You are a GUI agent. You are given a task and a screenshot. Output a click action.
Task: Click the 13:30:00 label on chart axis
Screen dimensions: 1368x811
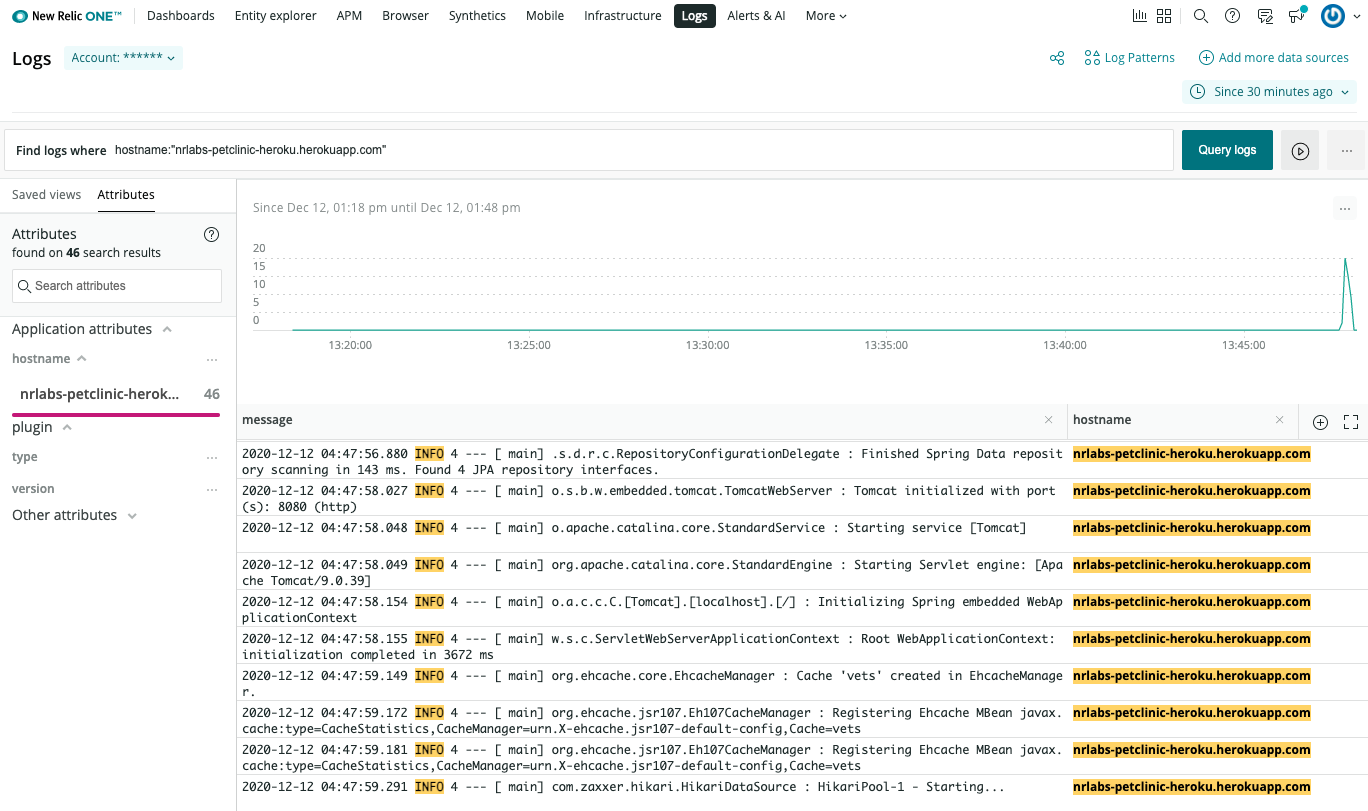707,345
